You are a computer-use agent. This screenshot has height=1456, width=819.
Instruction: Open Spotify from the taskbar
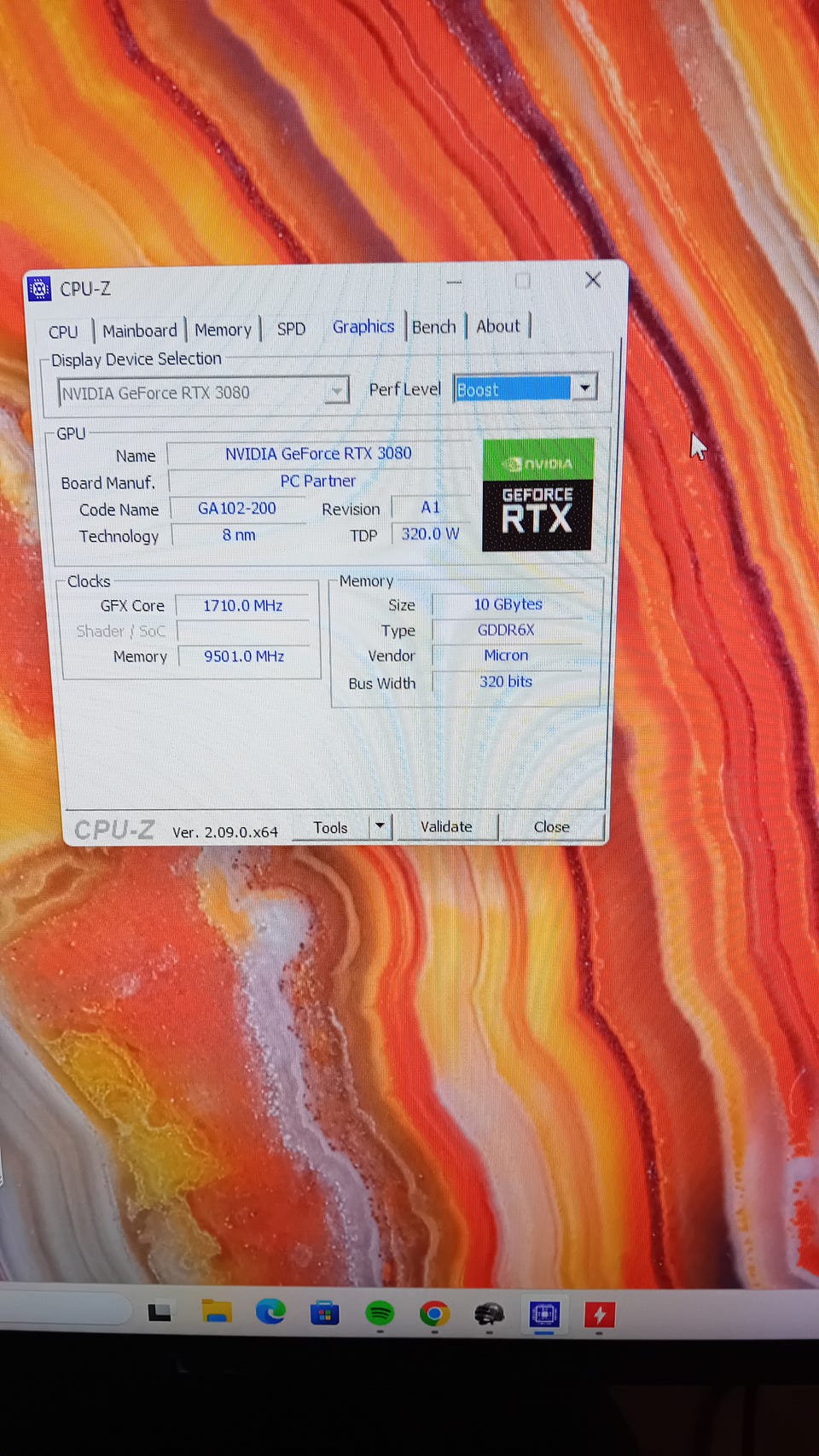point(379,1313)
